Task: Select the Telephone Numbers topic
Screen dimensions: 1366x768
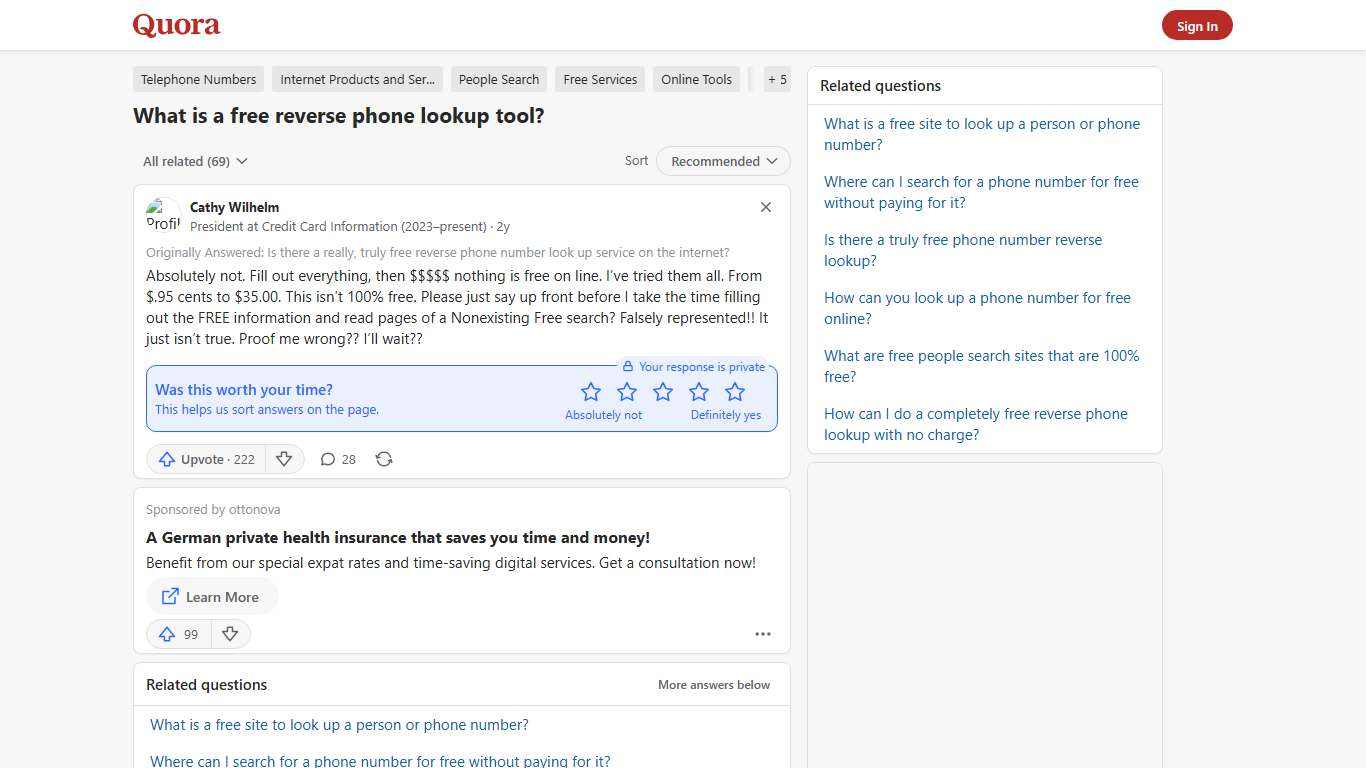Action: (198, 79)
